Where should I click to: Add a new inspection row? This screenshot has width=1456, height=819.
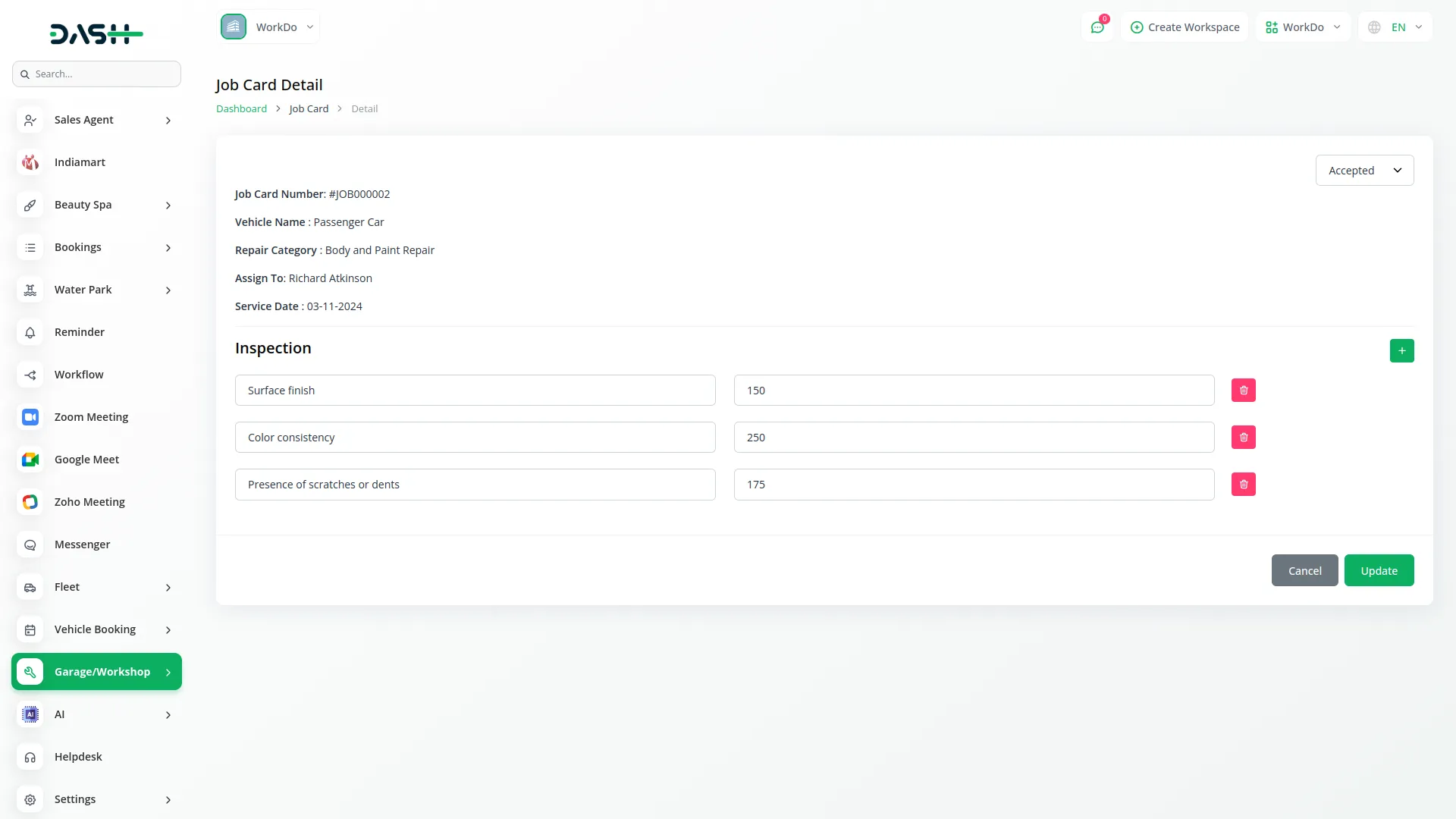[x=1401, y=351]
